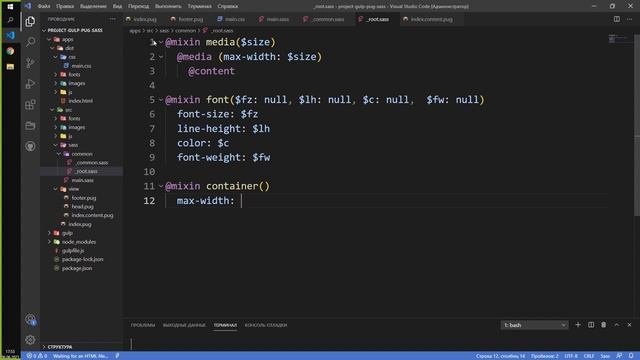
Task: Create a new terminal with plus icon
Action: pyautogui.click(x=578, y=325)
